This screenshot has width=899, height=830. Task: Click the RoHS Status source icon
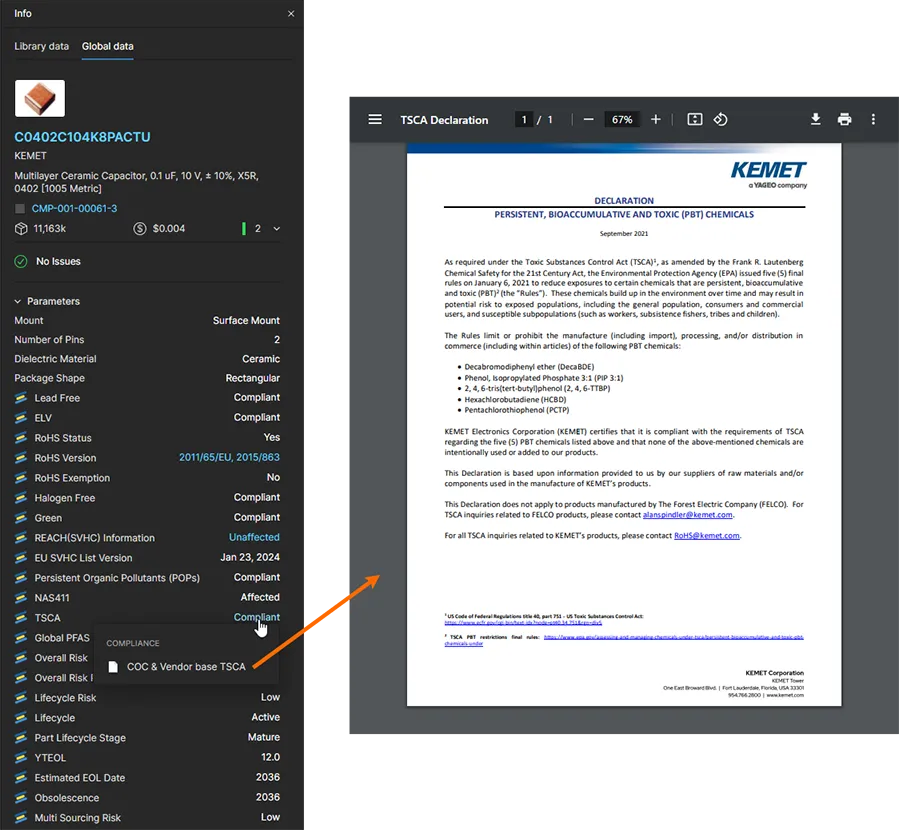click(21, 438)
